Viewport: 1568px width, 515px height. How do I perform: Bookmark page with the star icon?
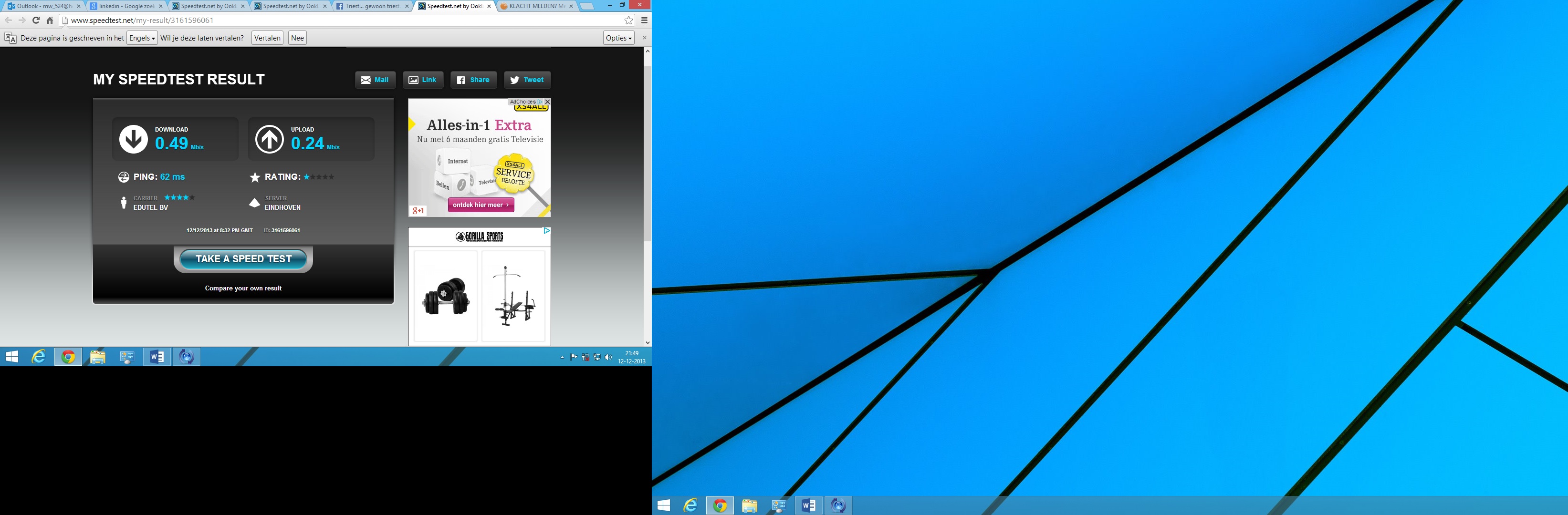tap(628, 20)
